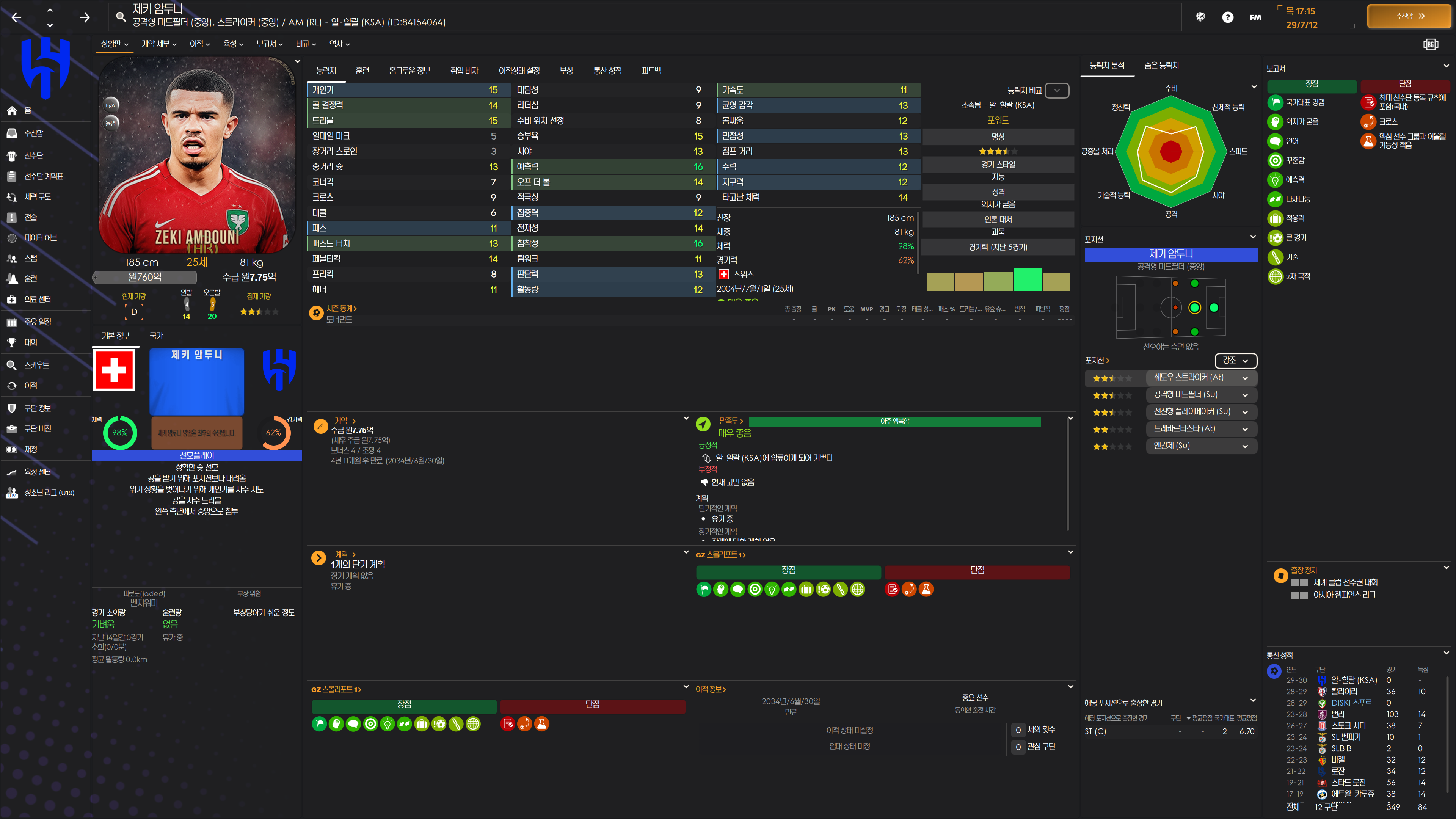
Task: Click the search magnifier icon
Action: click(x=121, y=17)
